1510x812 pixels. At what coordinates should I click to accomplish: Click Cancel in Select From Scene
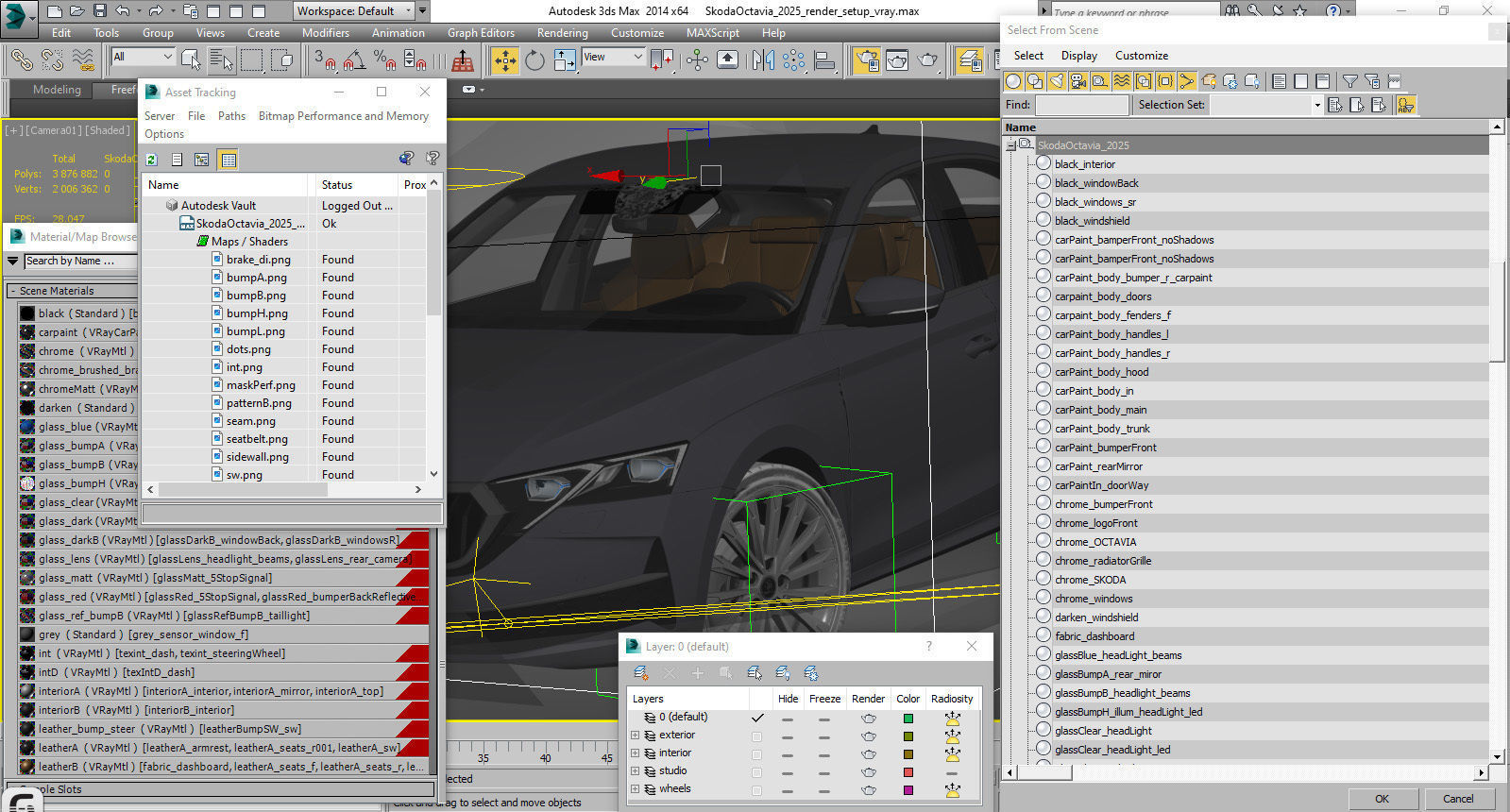coord(1458,799)
